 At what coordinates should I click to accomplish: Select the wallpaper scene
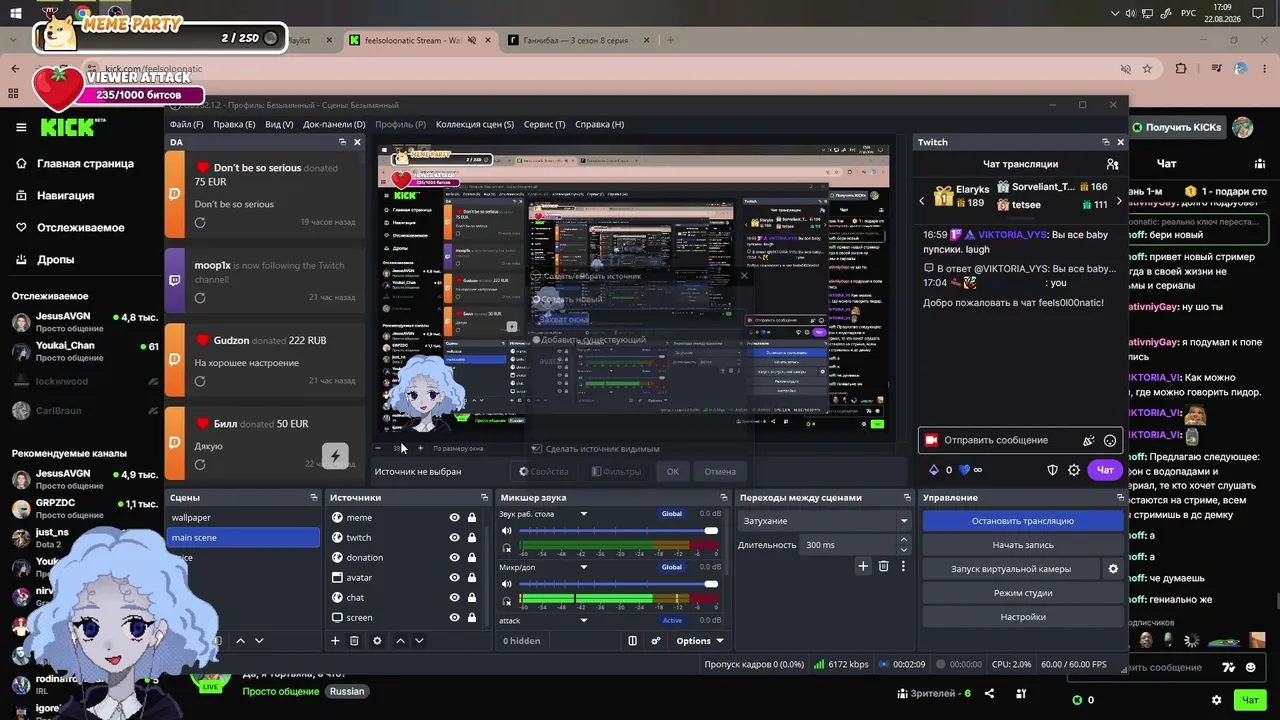[245, 518]
